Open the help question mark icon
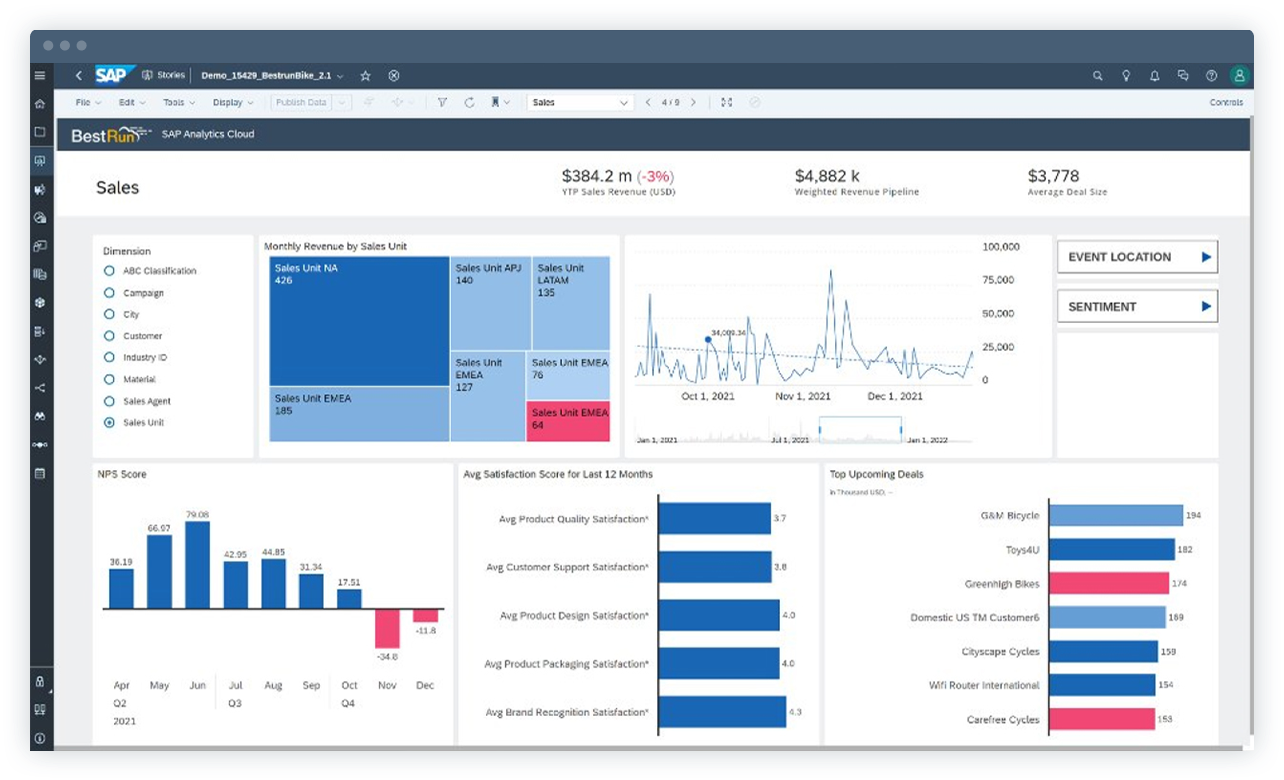This screenshot has height=780, width=1284. [1212, 75]
